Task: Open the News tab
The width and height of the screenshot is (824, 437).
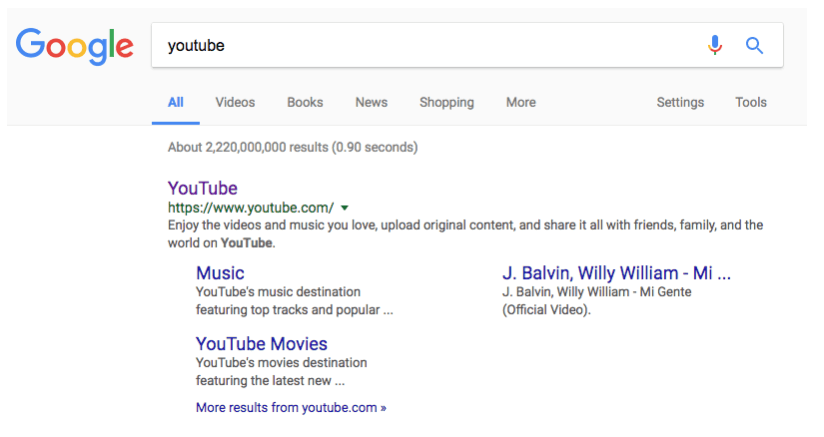Action: [x=371, y=102]
